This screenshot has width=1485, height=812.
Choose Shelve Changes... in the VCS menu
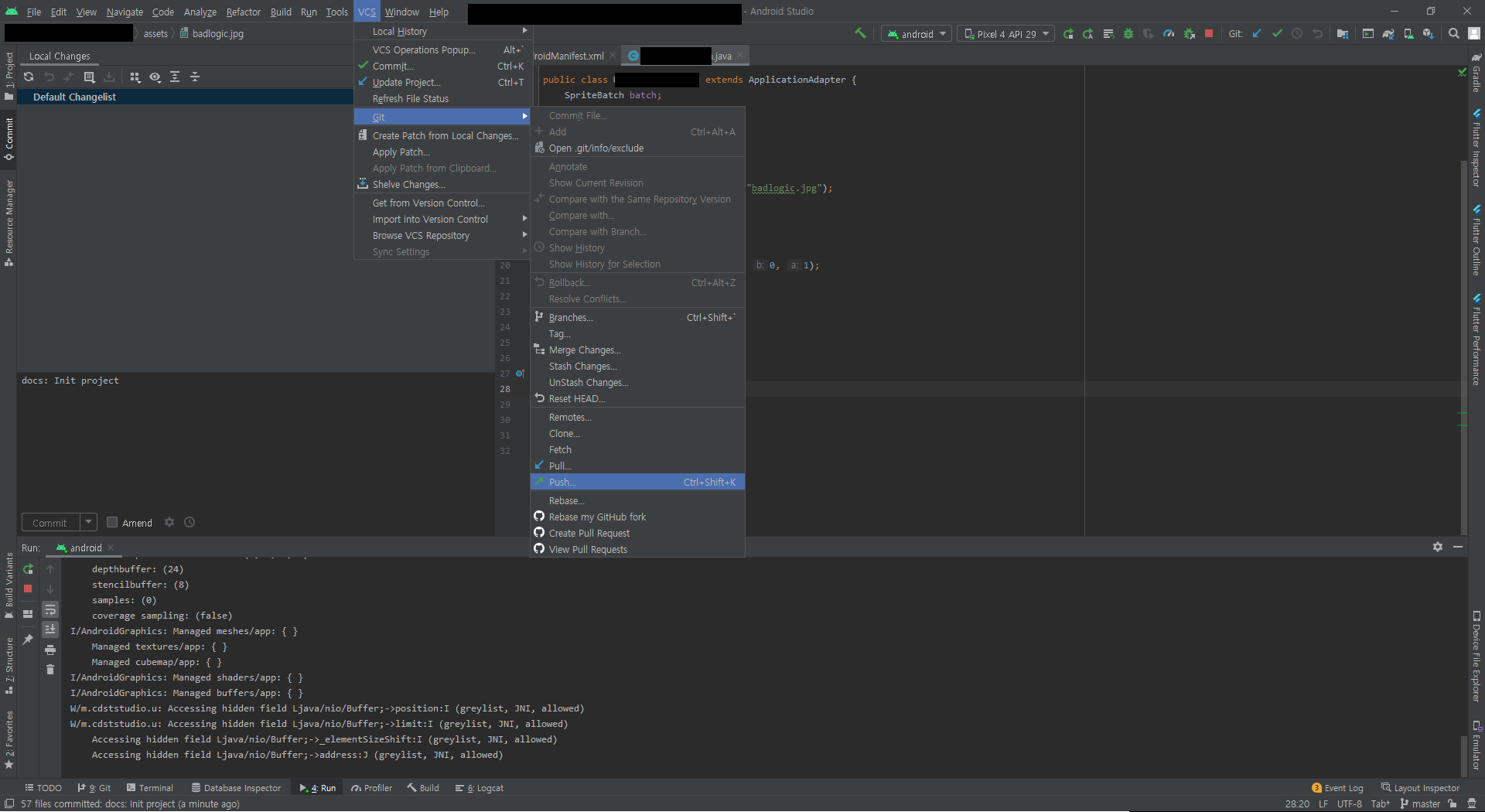pyautogui.click(x=442, y=184)
